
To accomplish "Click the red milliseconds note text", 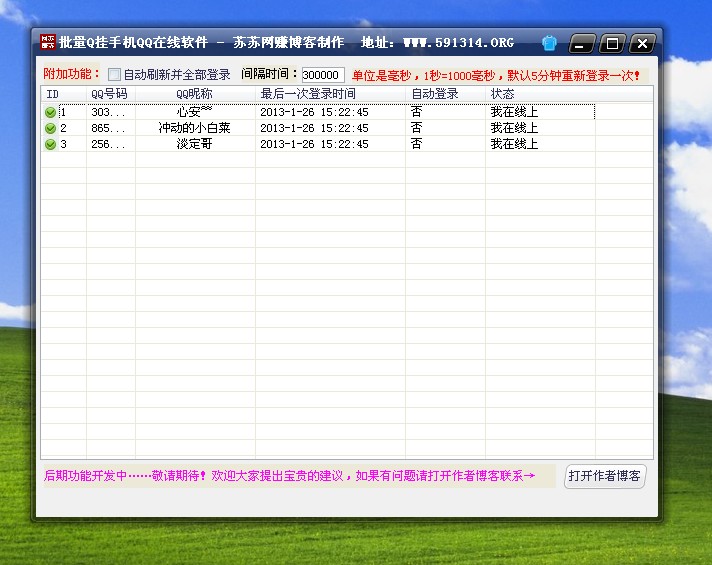I will [x=496, y=75].
